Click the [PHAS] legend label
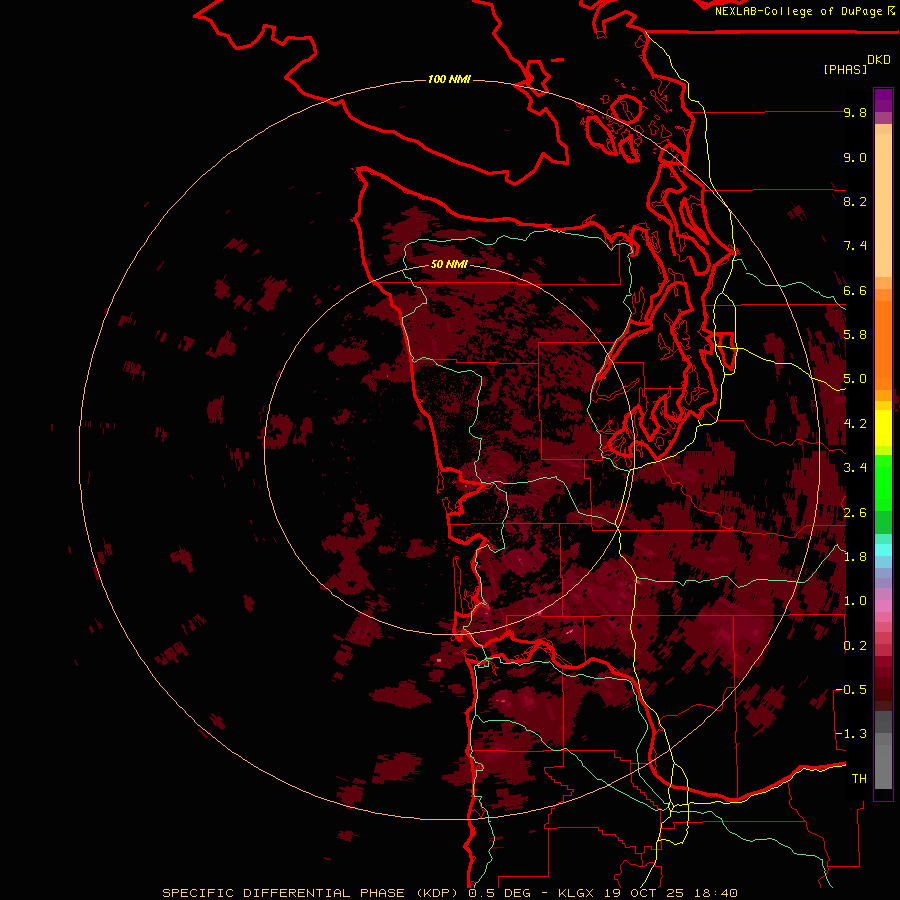 [845, 69]
